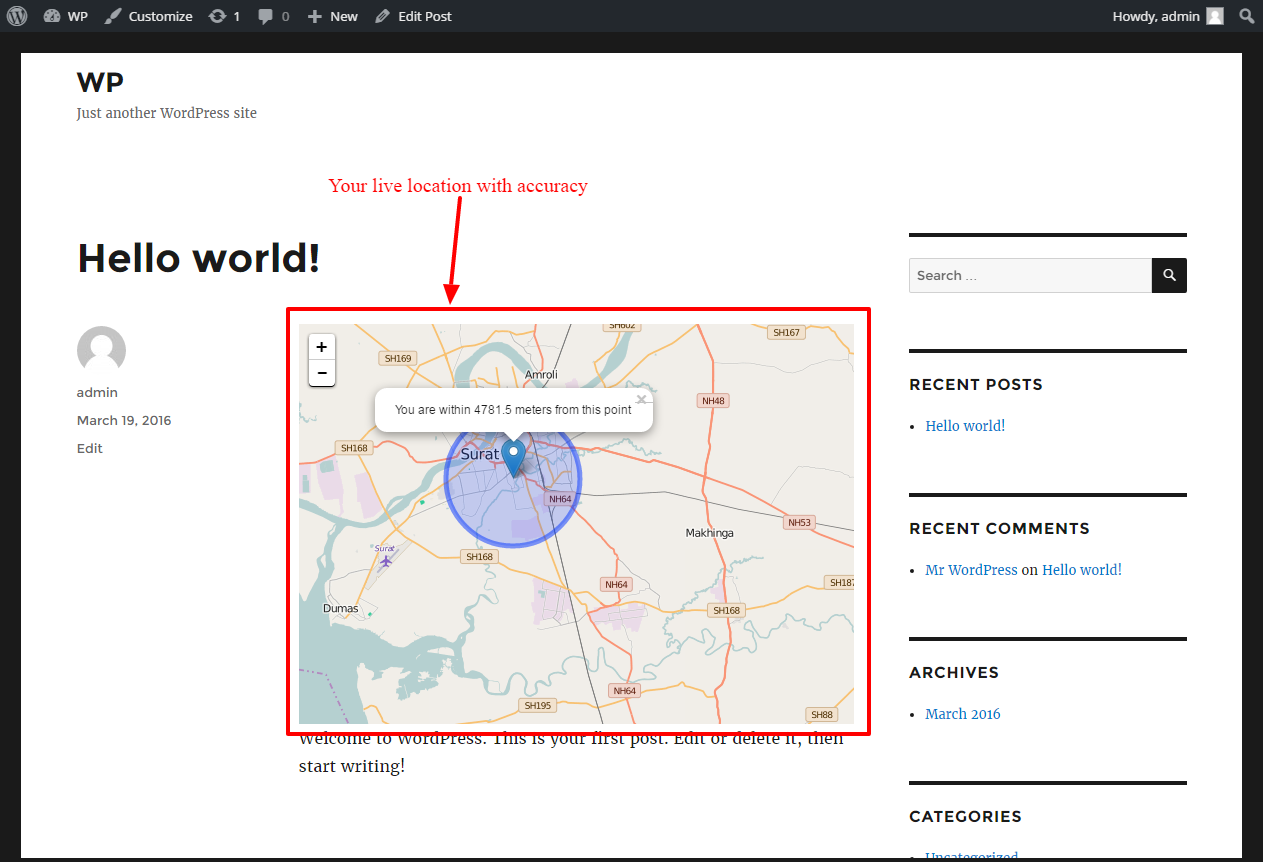Click the Mr WordPress commenter link
Image resolution: width=1263 pixels, height=862 pixels.
click(x=971, y=570)
